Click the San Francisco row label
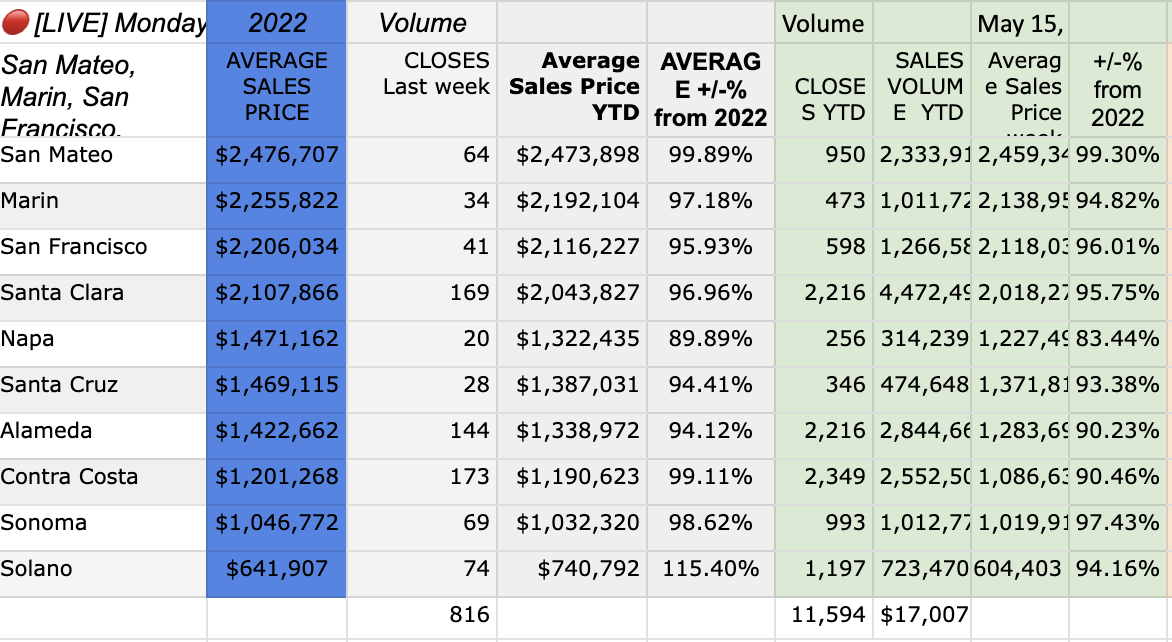The image size is (1172, 642). pyautogui.click(x=103, y=252)
